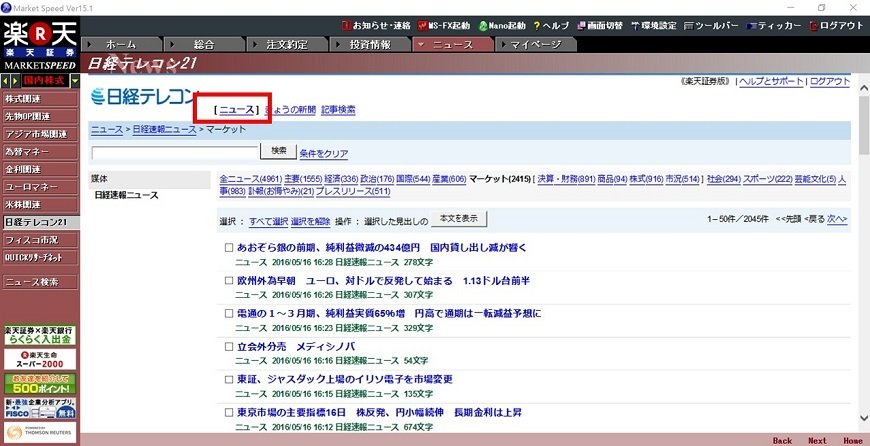
Task: Open the 記事検索 link
Action: 338,110
